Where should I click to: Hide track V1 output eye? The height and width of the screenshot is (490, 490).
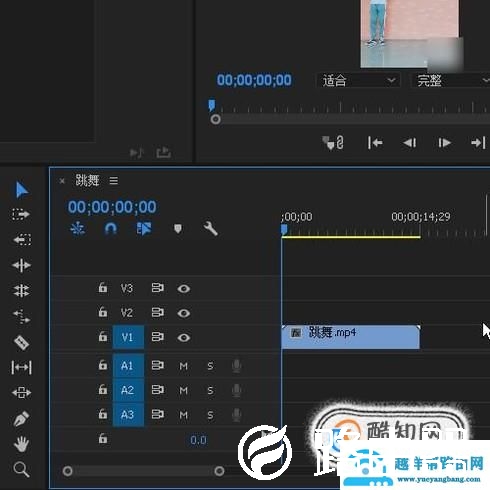tap(184, 338)
